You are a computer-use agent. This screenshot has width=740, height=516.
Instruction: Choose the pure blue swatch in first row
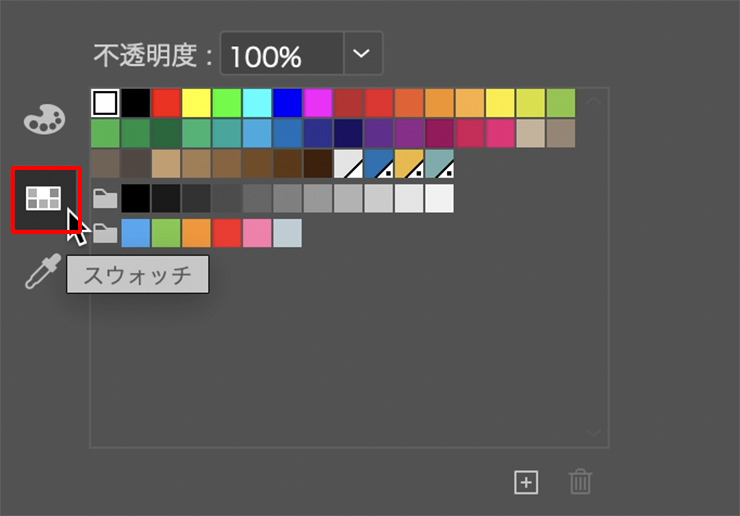coord(287,103)
